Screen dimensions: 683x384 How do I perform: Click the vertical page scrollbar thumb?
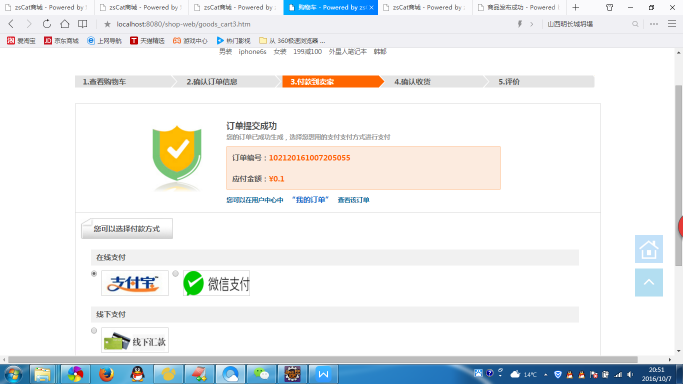679,175
